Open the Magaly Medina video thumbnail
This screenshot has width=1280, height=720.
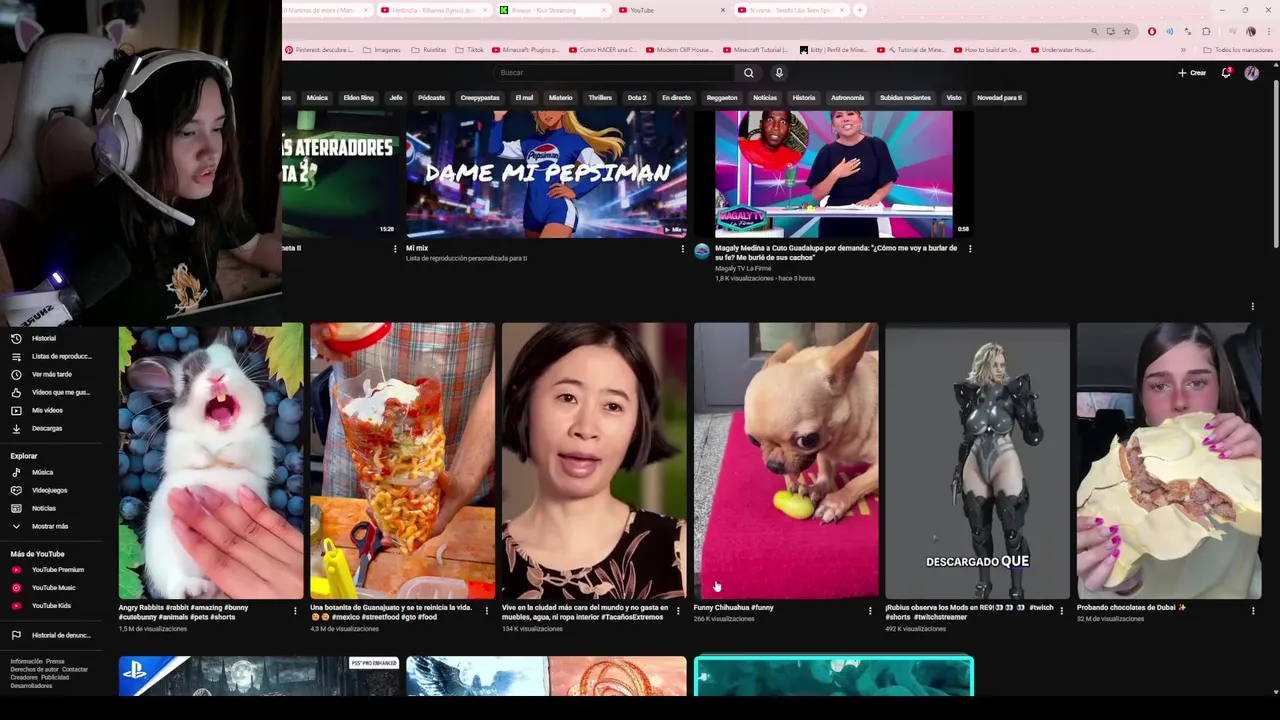(834, 174)
